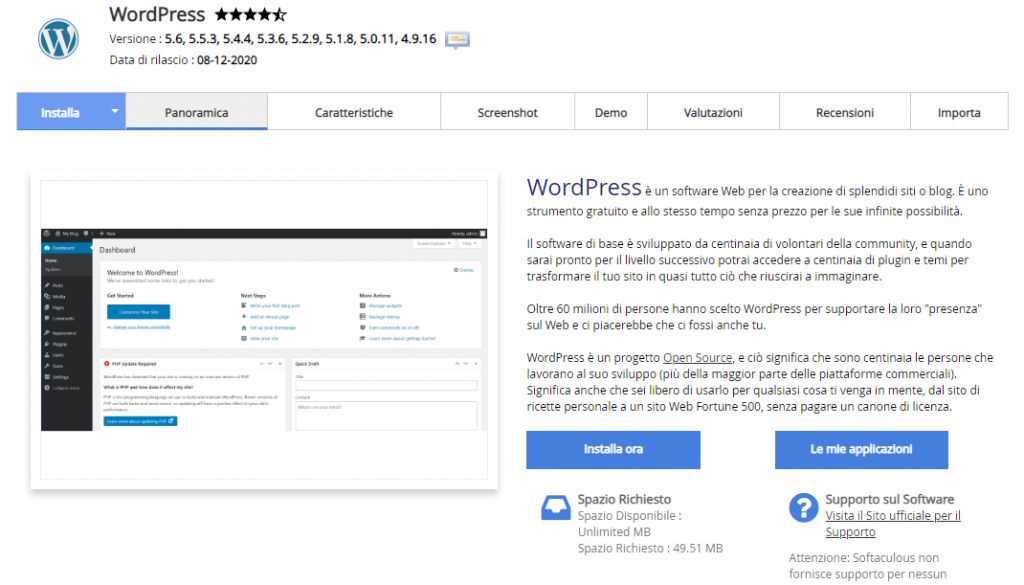Open the Screenshot tab
The width and height of the screenshot is (1024, 585).
[507, 112]
